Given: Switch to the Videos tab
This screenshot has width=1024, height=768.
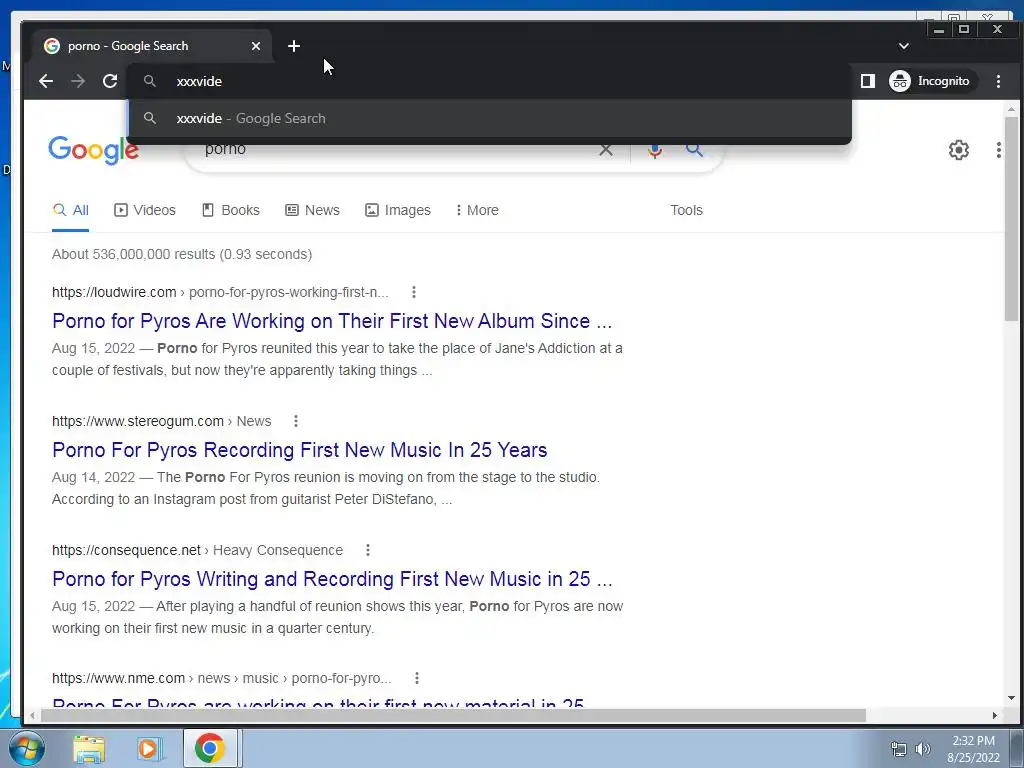Looking at the screenshot, I should [x=145, y=210].
